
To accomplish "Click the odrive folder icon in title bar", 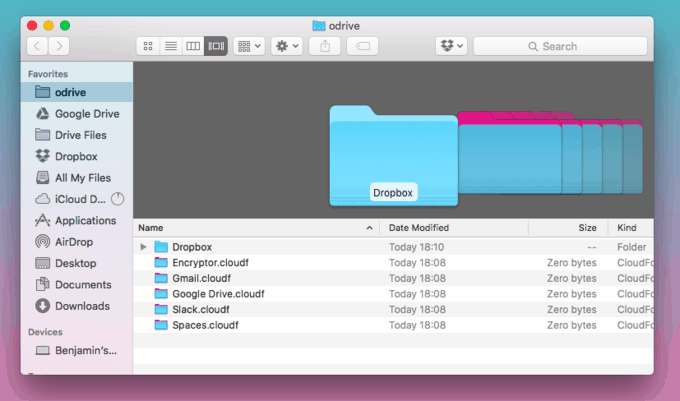I will [319, 26].
